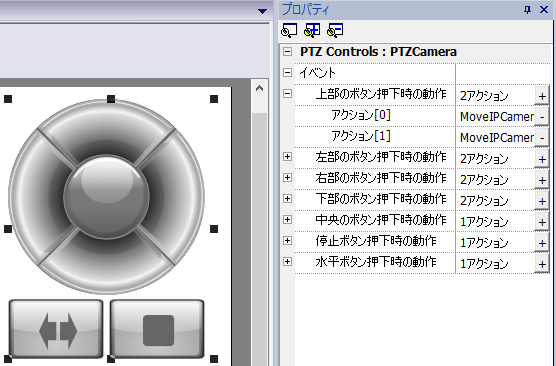Select 水平ボタン押下時の動作 label
The height and width of the screenshot is (366, 556).
point(376,262)
